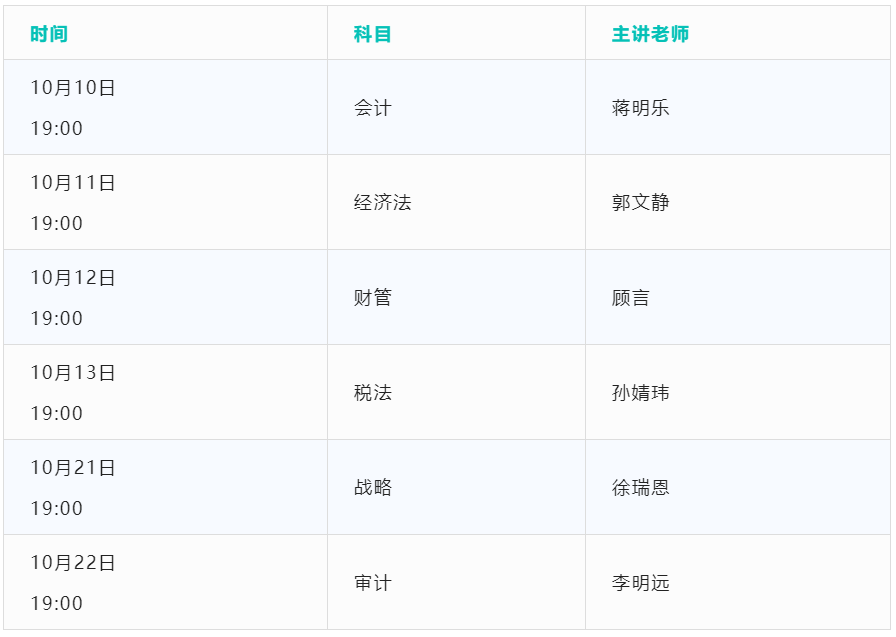
Task: Click teacher name 李明远
Action: 640,583
